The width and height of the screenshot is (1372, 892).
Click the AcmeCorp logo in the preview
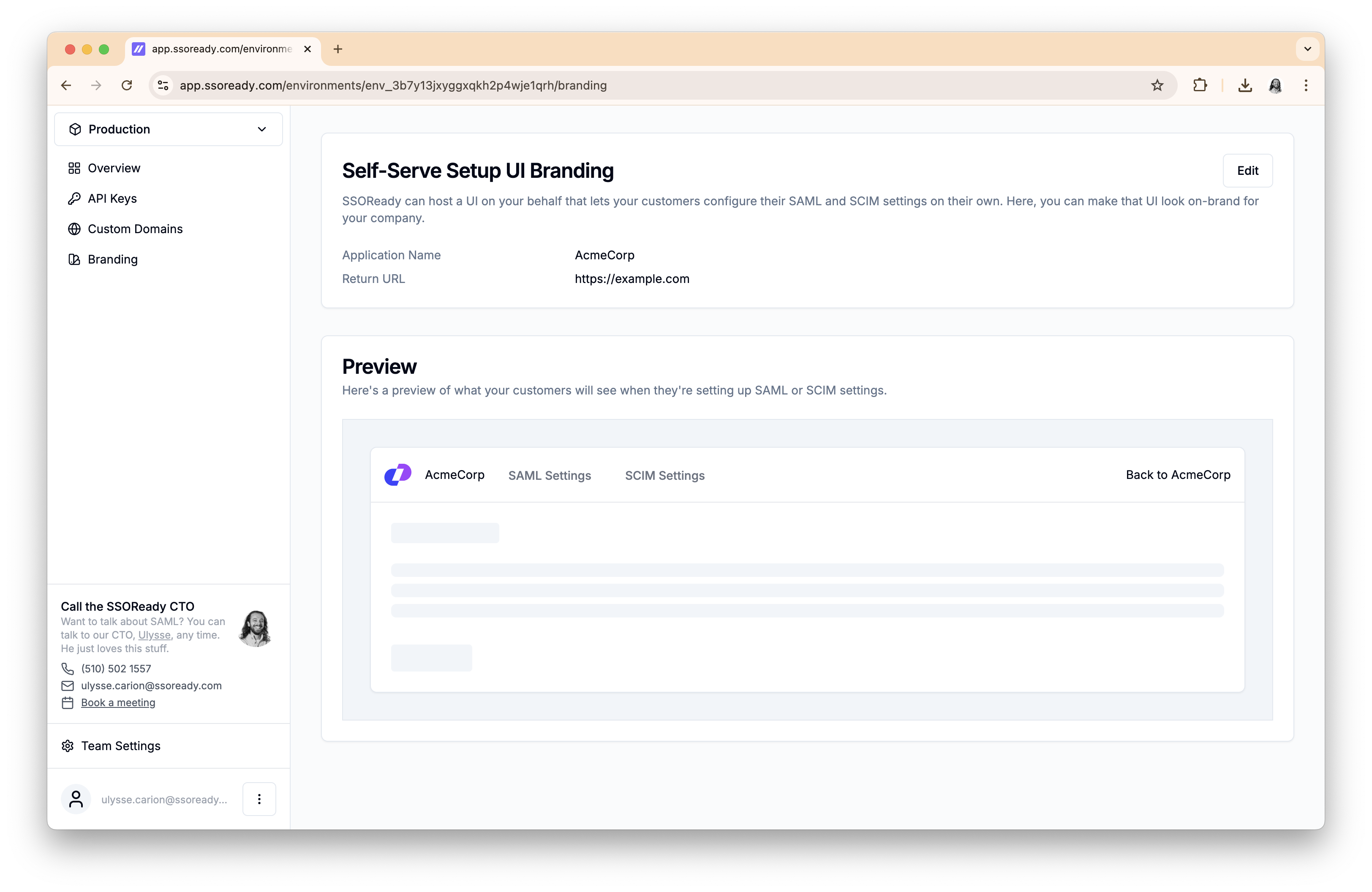pos(398,475)
